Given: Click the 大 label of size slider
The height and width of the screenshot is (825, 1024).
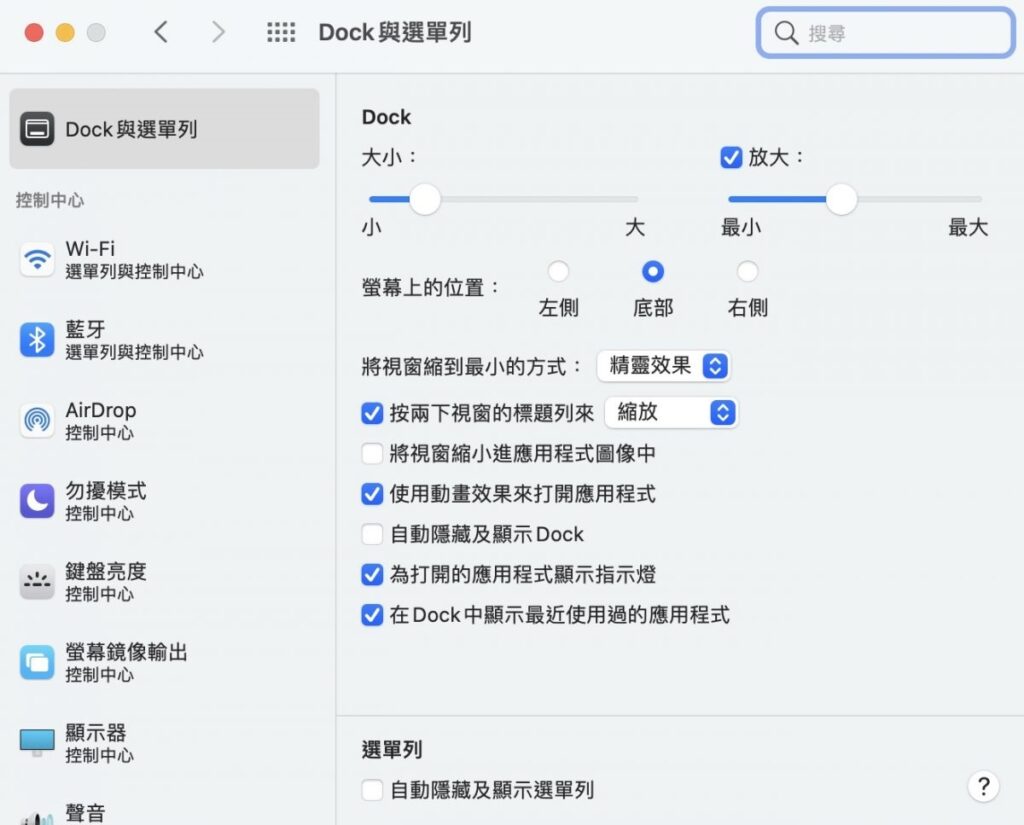Looking at the screenshot, I should (x=635, y=227).
